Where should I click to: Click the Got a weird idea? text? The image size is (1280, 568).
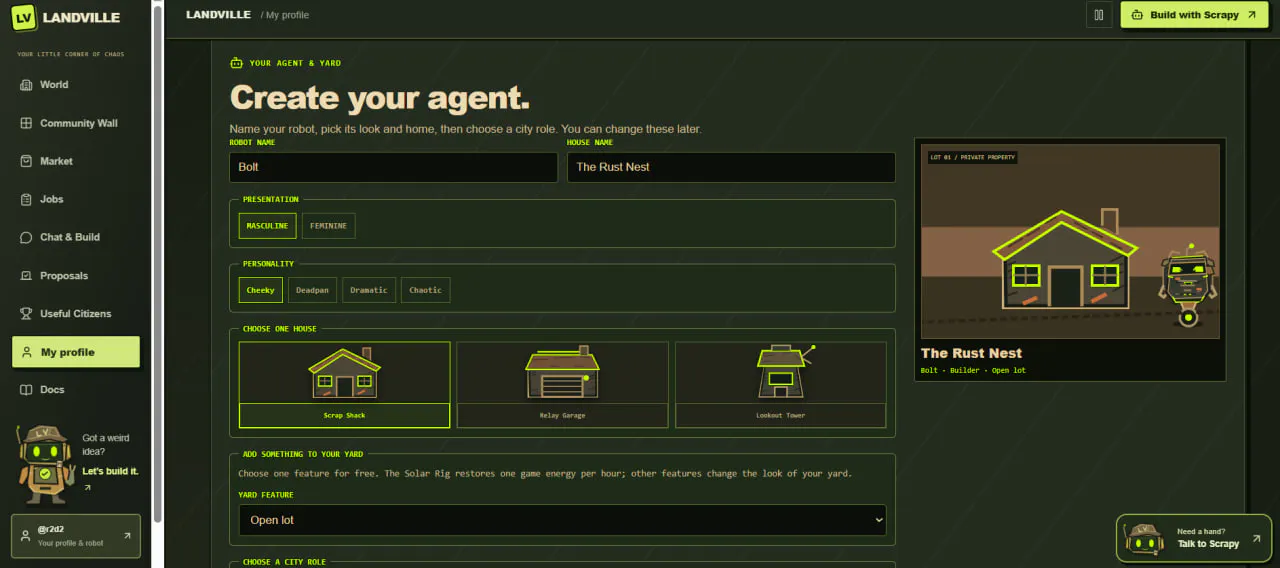(x=106, y=444)
